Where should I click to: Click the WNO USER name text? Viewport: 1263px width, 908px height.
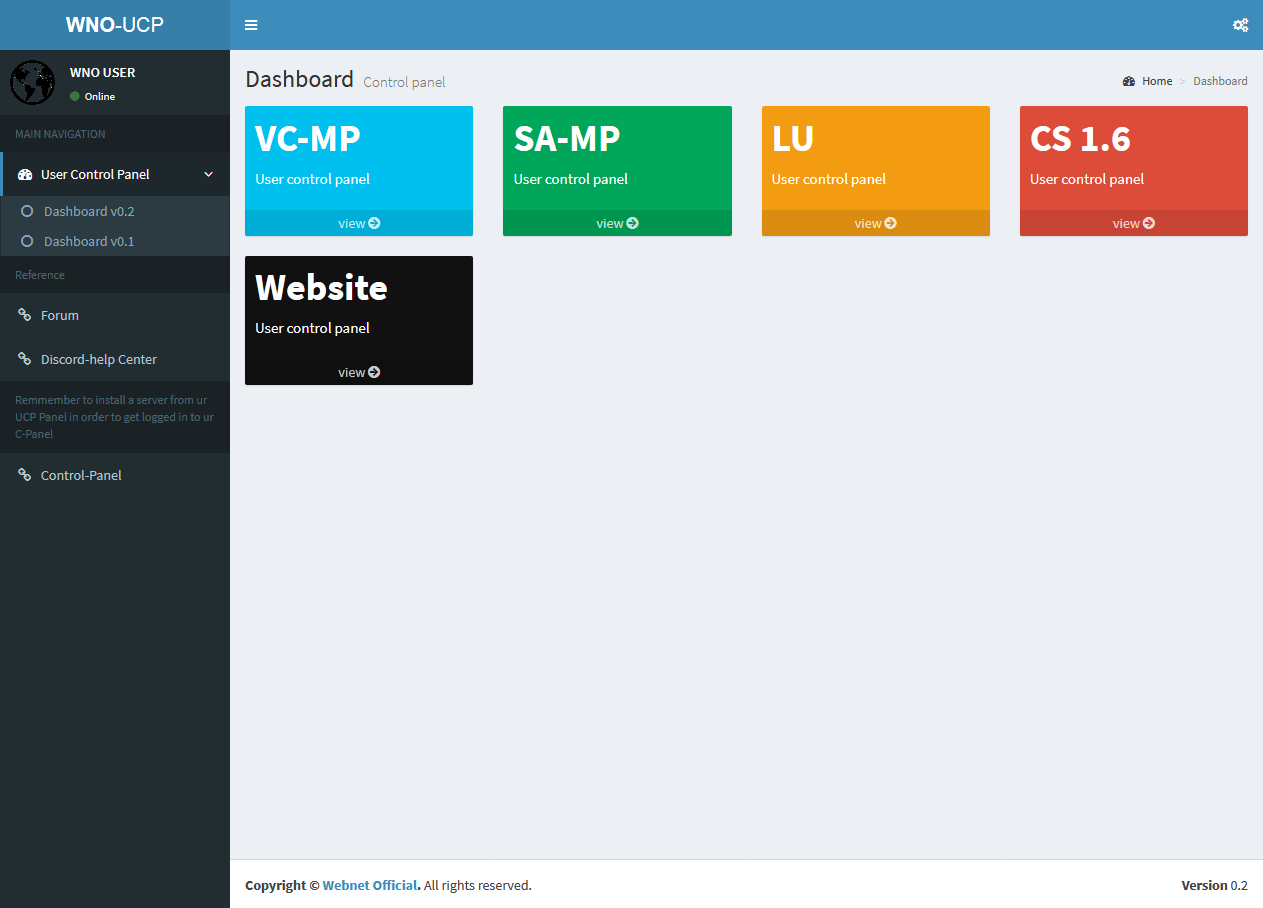103,72
